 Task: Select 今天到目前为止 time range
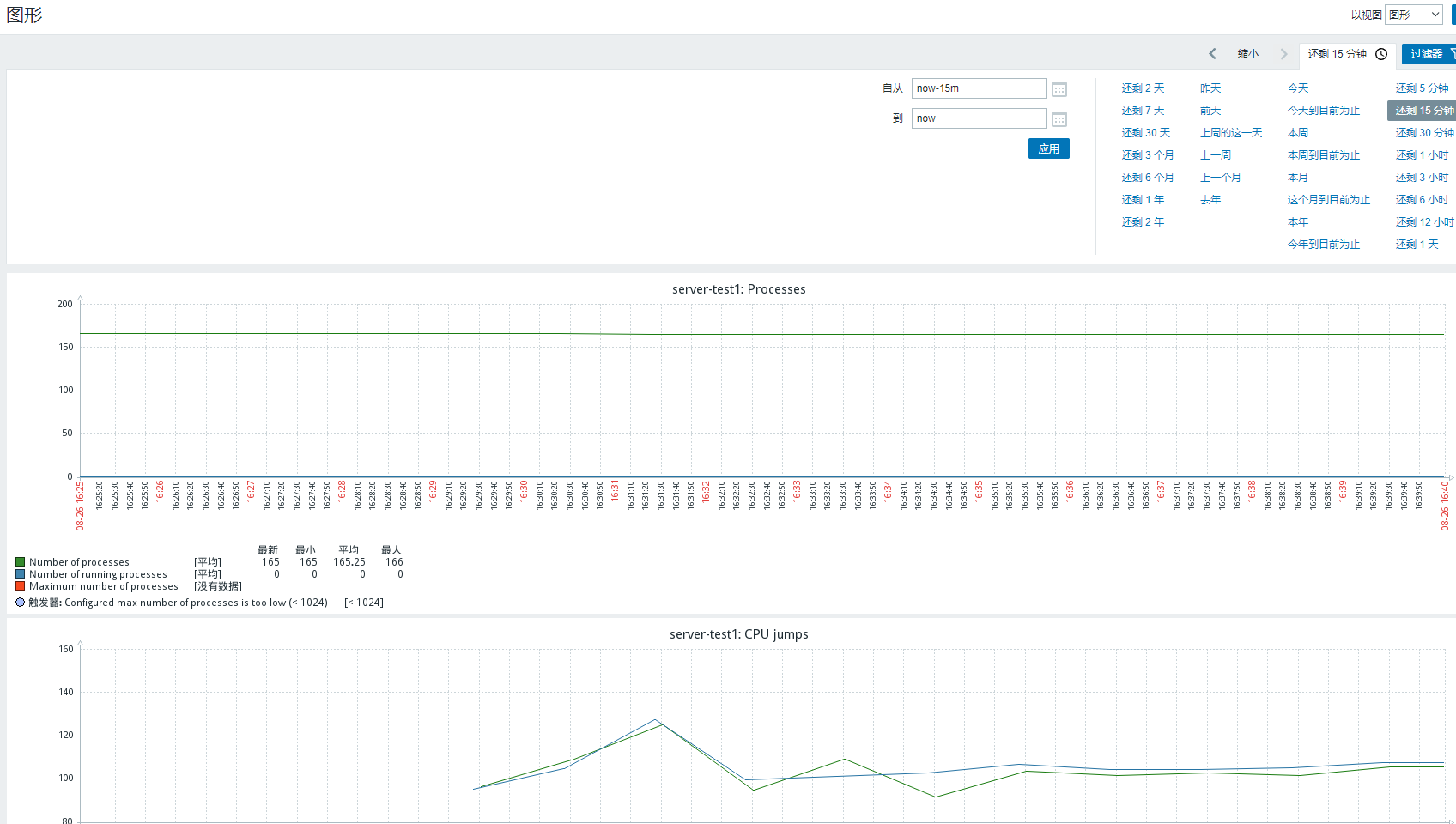[x=1324, y=111]
